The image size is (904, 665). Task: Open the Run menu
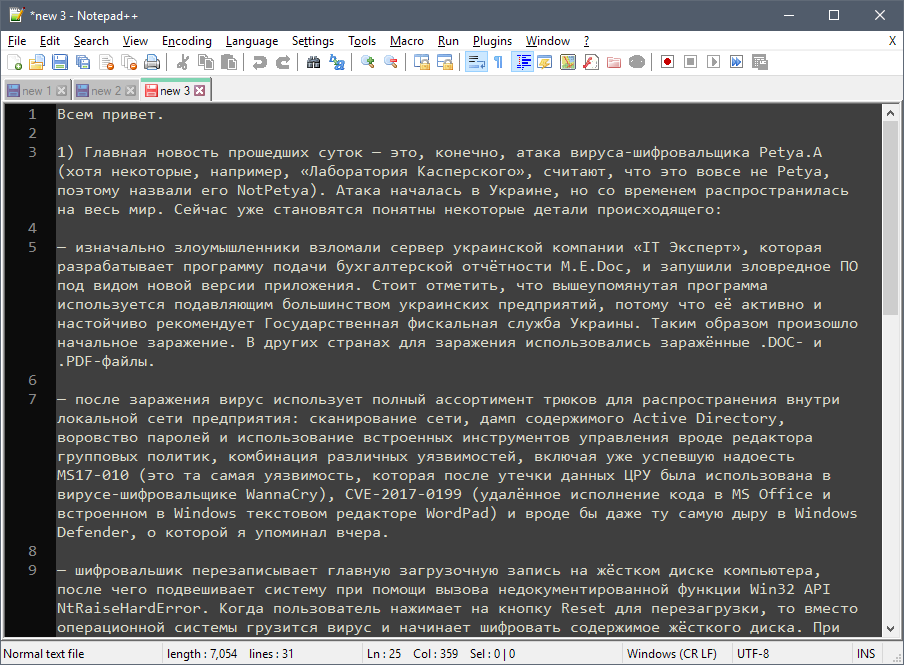tap(448, 41)
